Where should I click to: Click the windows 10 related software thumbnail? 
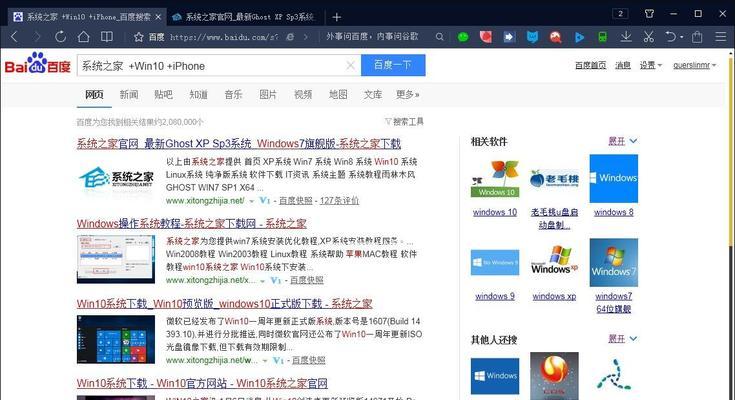coord(495,178)
